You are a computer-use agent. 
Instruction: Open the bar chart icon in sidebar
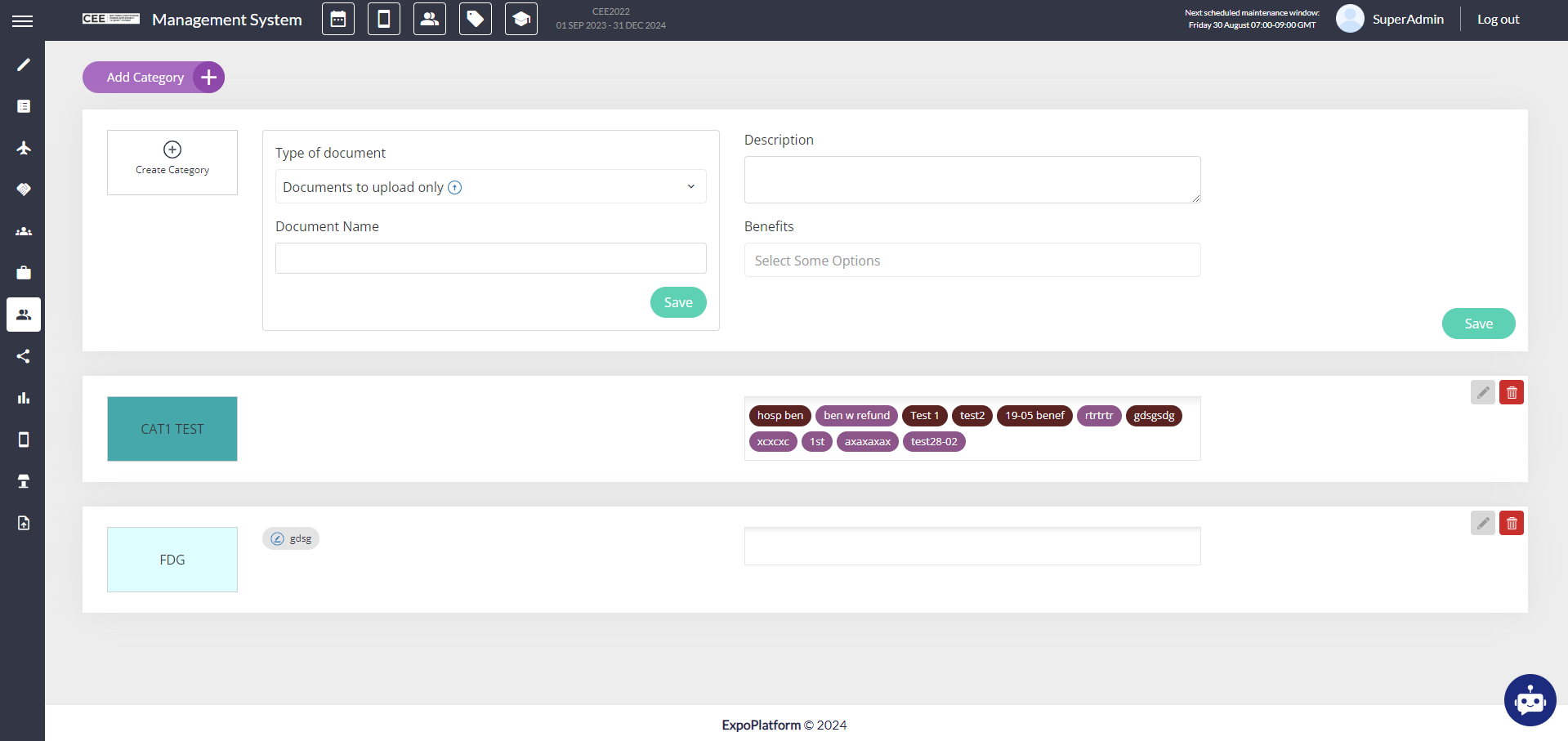pos(24,398)
